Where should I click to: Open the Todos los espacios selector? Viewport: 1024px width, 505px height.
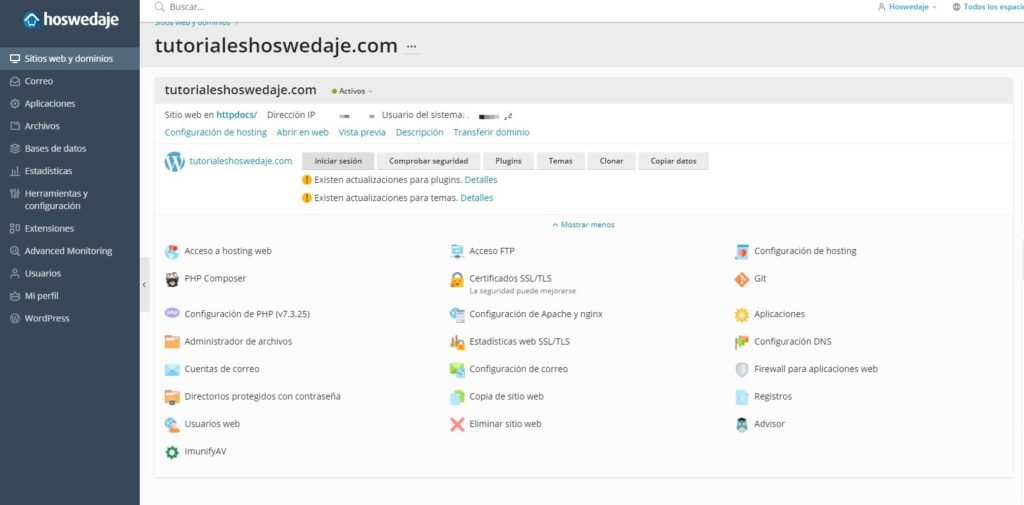(x=987, y=7)
